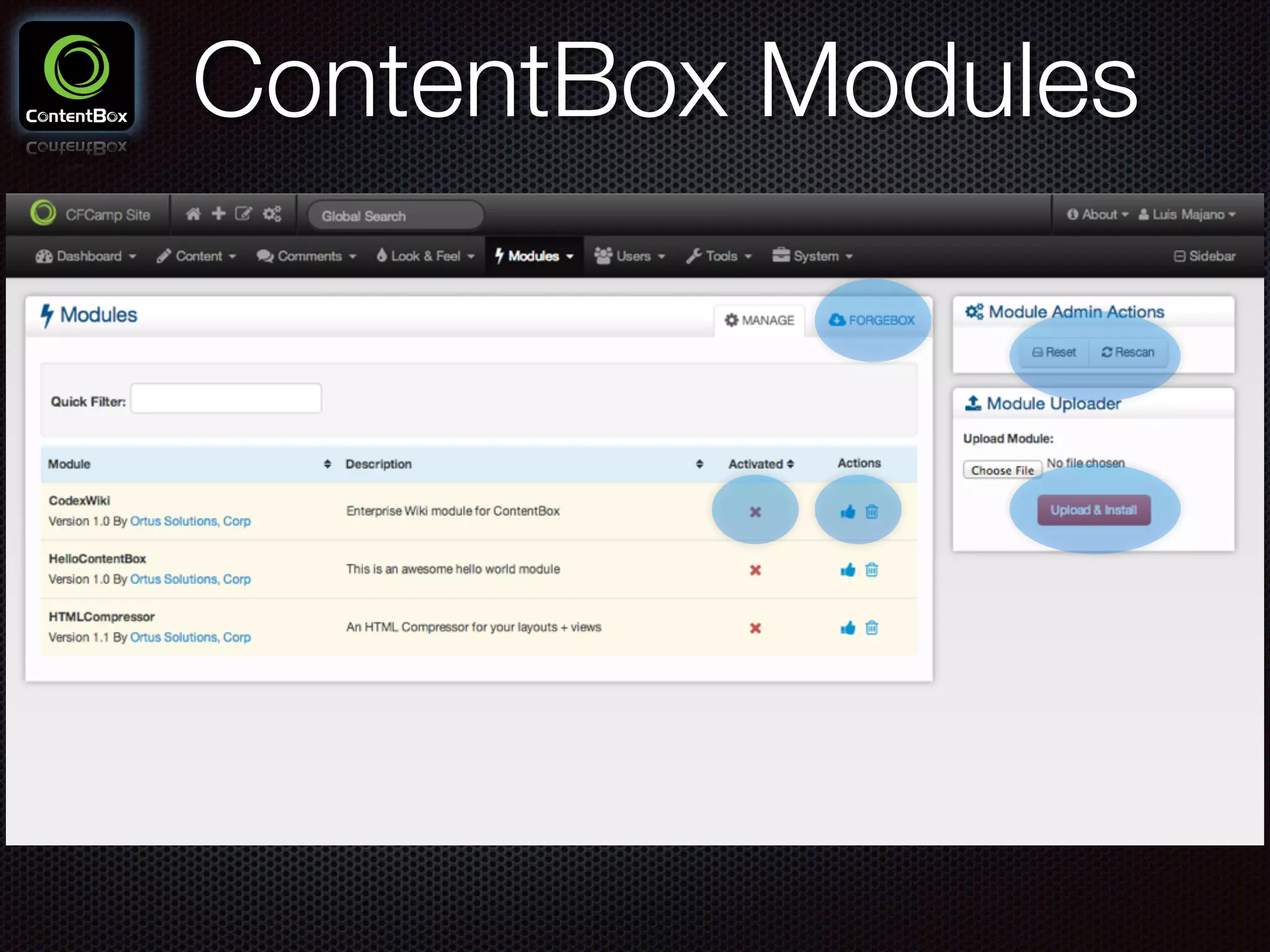Click the Actions column header
This screenshot has width=1270, height=952.
click(859, 464)
